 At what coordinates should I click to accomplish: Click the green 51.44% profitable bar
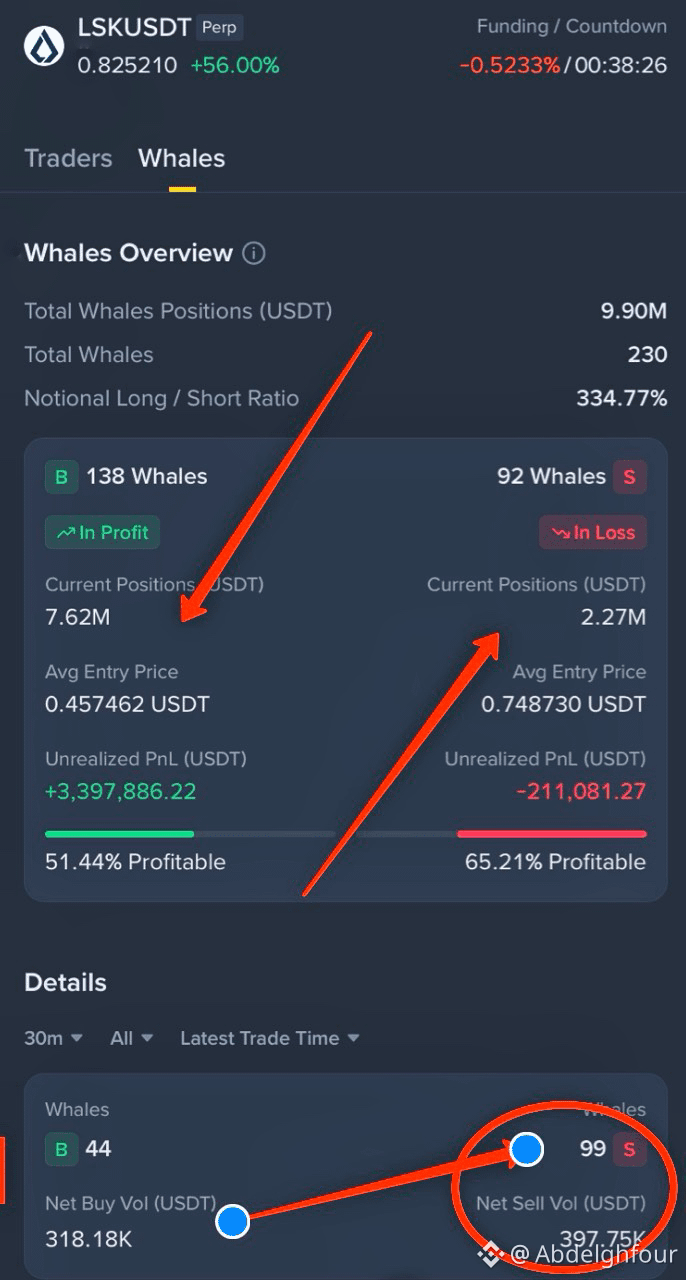point(119,833)
